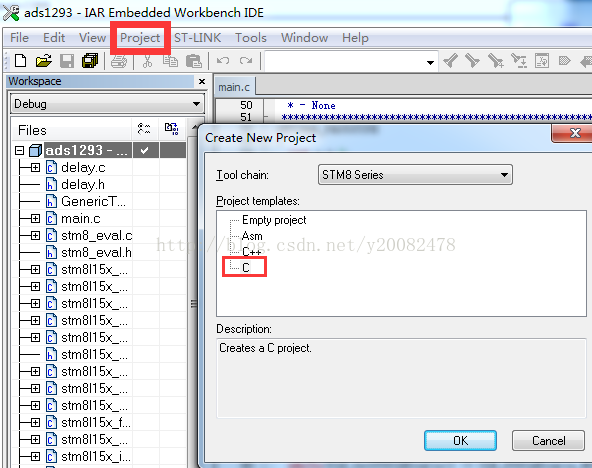Click the Save floppy disk icon
This screenshot has width=592, height=468.
[67, 61]
